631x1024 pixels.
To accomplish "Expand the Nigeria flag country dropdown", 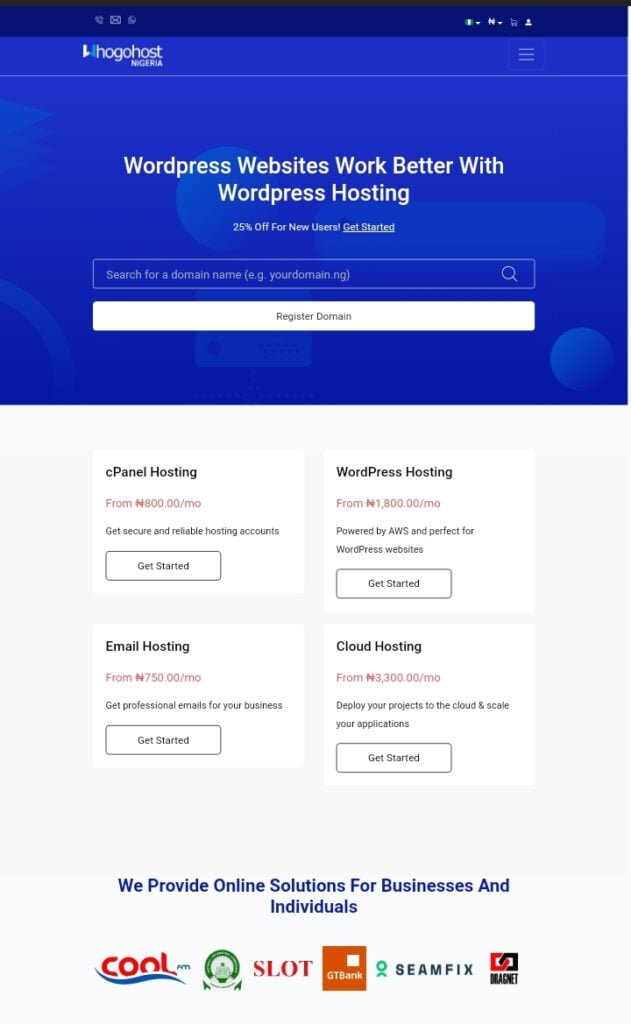I will pyautogui.click(x=472, y=22).
